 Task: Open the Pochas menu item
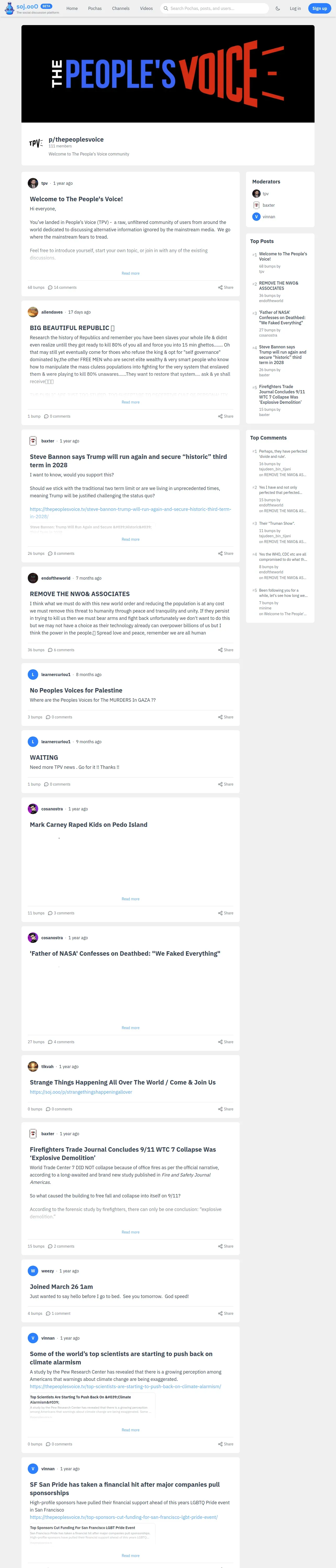[x=94, y=9]
